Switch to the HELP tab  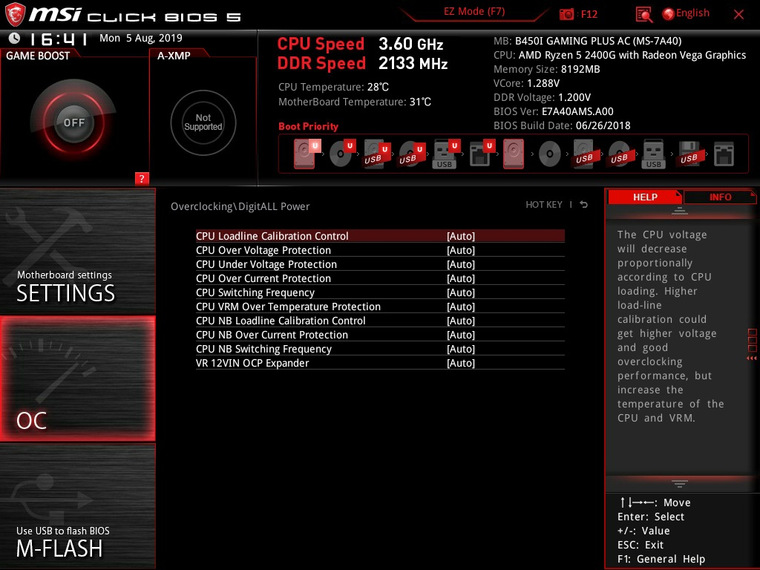(645, 197)
